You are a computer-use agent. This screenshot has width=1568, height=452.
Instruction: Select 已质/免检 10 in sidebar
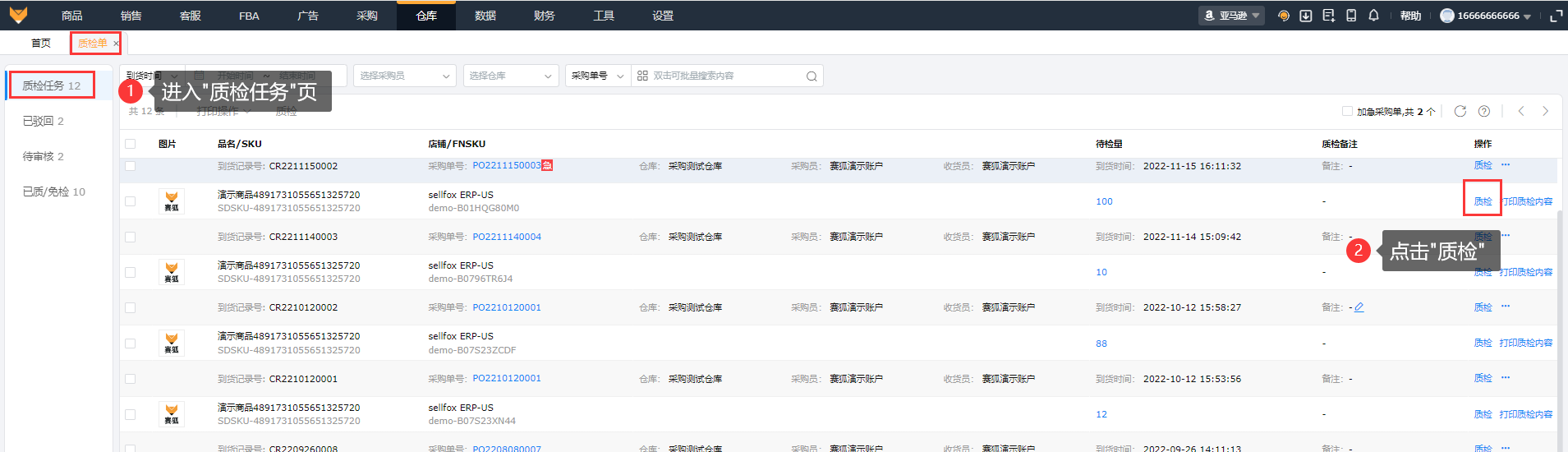click(53, 191)
